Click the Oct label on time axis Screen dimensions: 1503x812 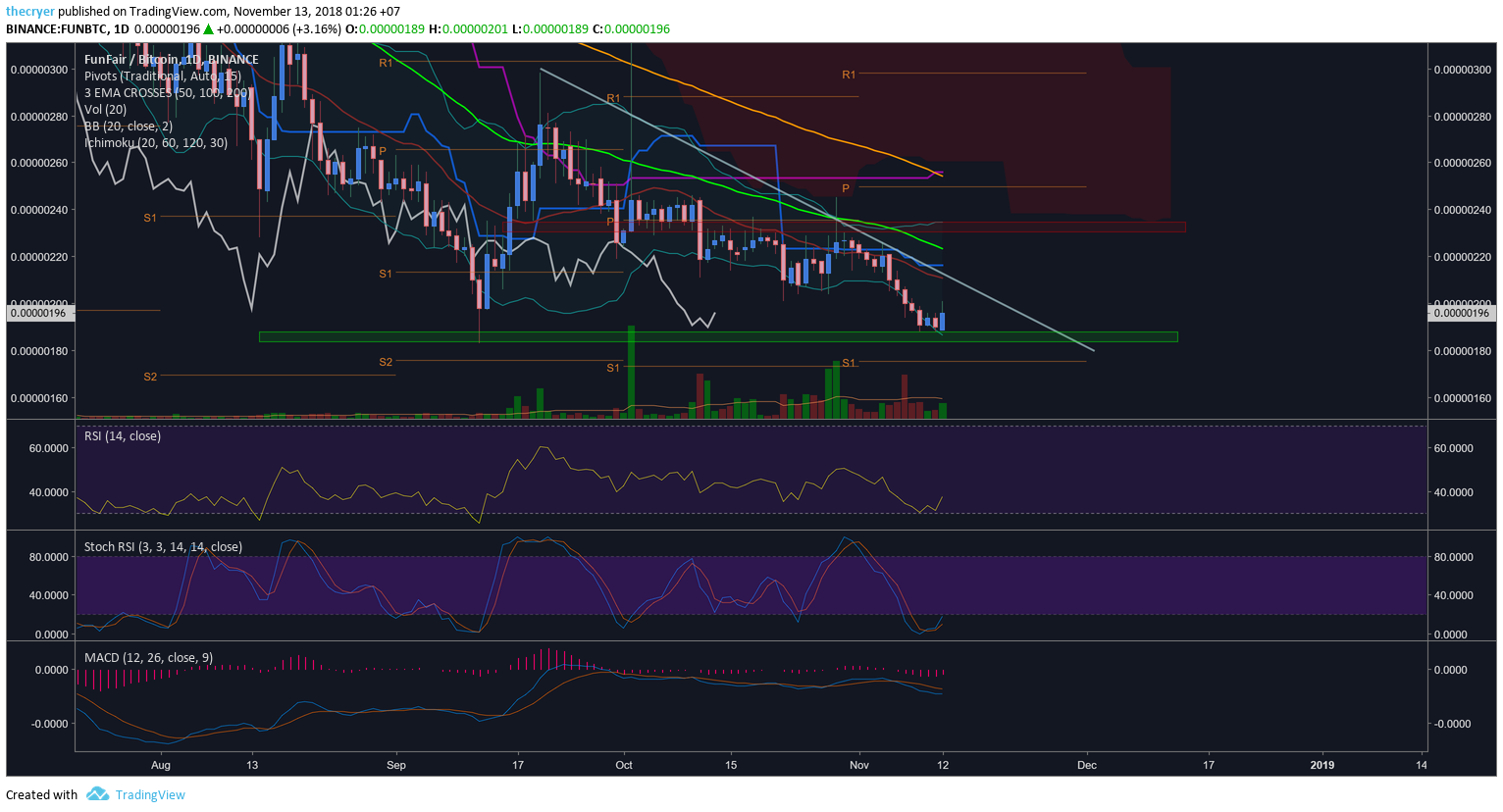point(624,765)
